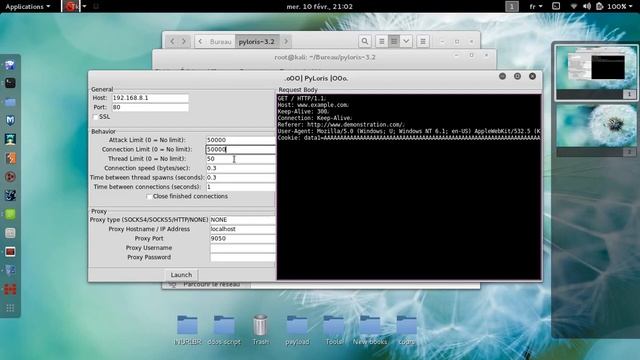The image size is (640, 360).
Task: Click Time between connections field
Action: click(x=240, y=187)
